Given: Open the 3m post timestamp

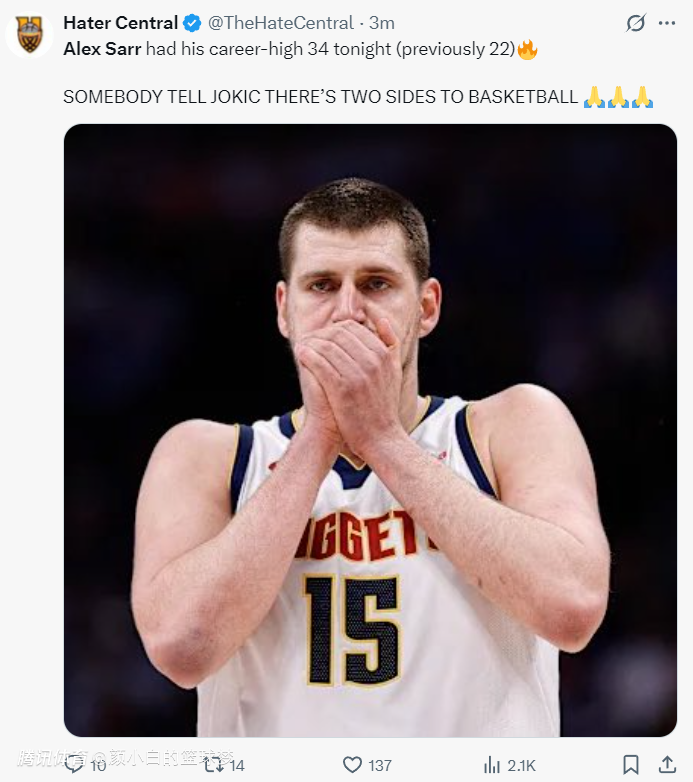Looking at the screenshot, I should tap(382, 23).
